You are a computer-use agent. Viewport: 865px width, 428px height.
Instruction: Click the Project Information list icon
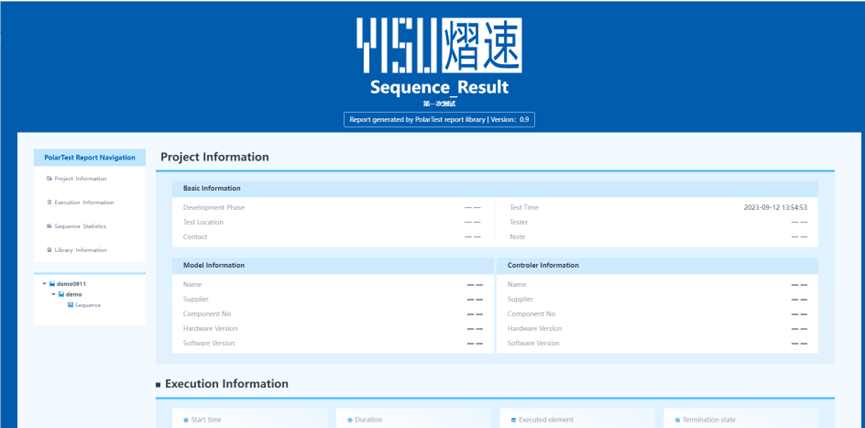pyautogui.click(x=49, y=179)
